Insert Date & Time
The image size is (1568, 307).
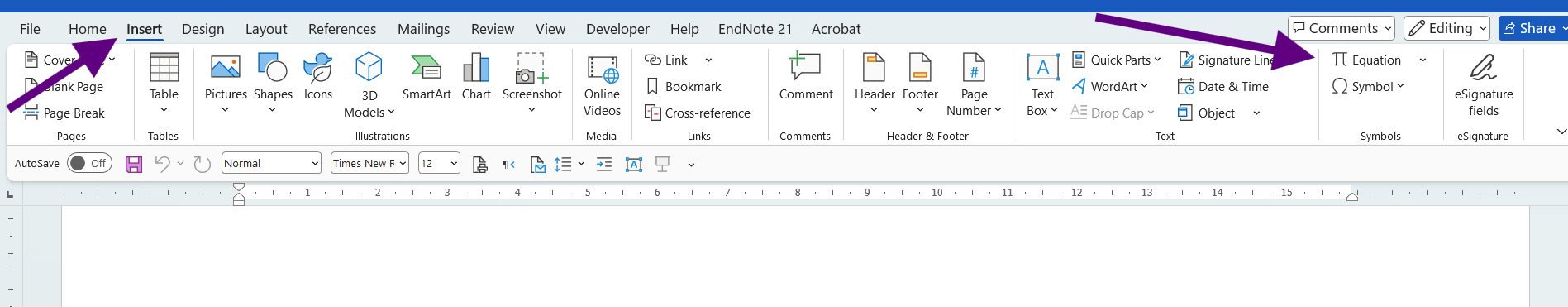1223,86
